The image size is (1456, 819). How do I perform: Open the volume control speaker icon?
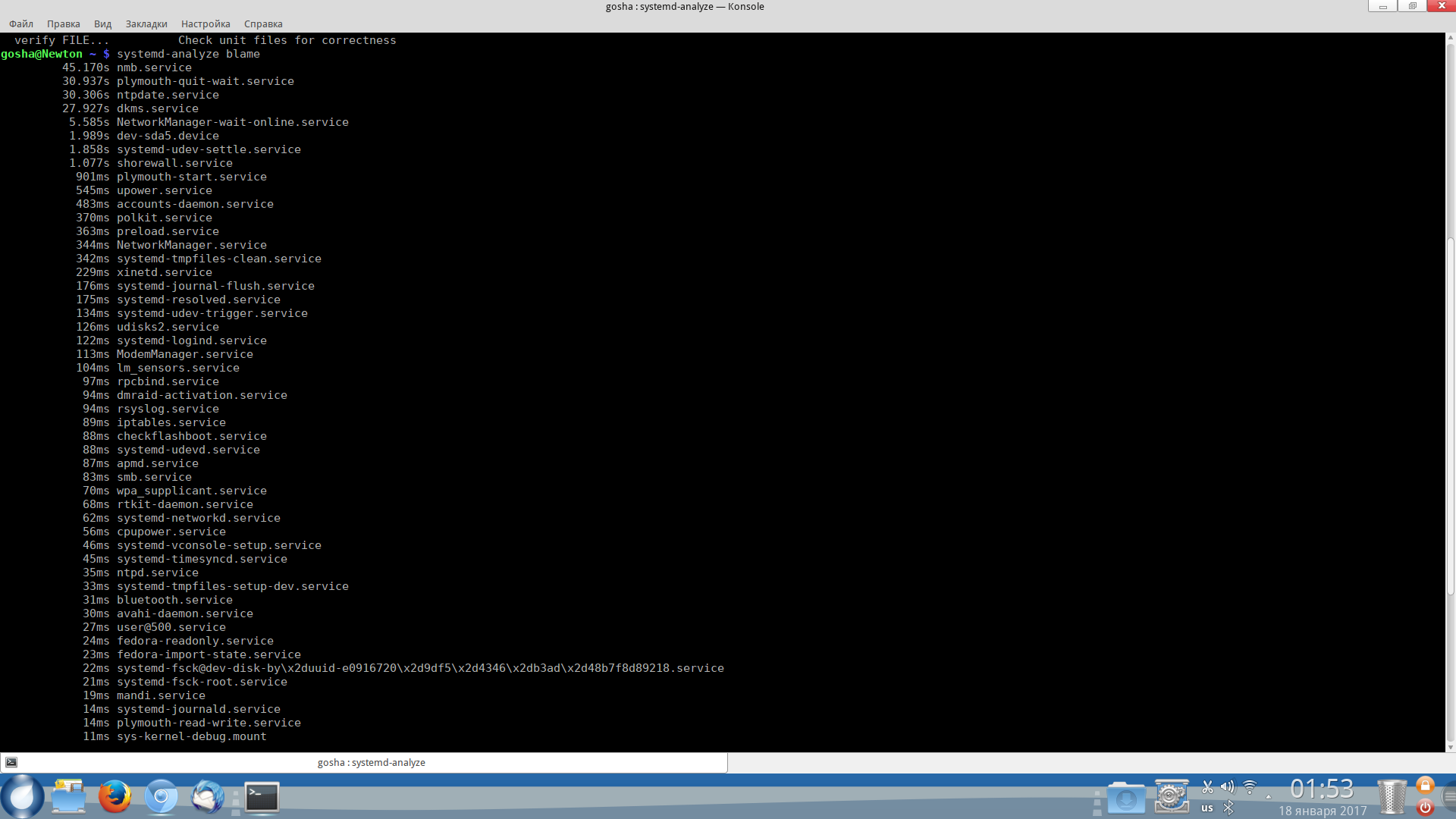(1228, 787)
